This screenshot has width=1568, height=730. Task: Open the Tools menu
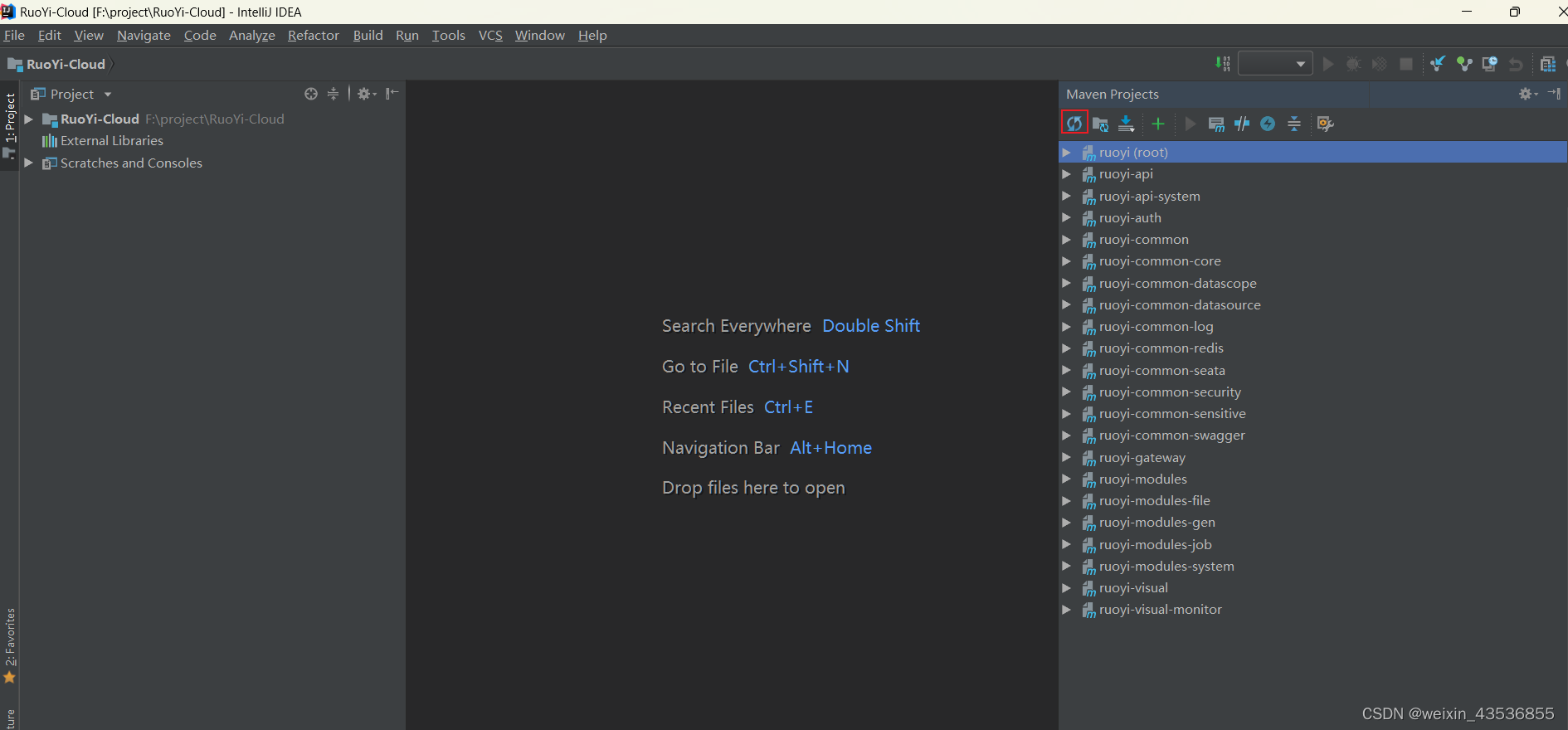(449, 35)
